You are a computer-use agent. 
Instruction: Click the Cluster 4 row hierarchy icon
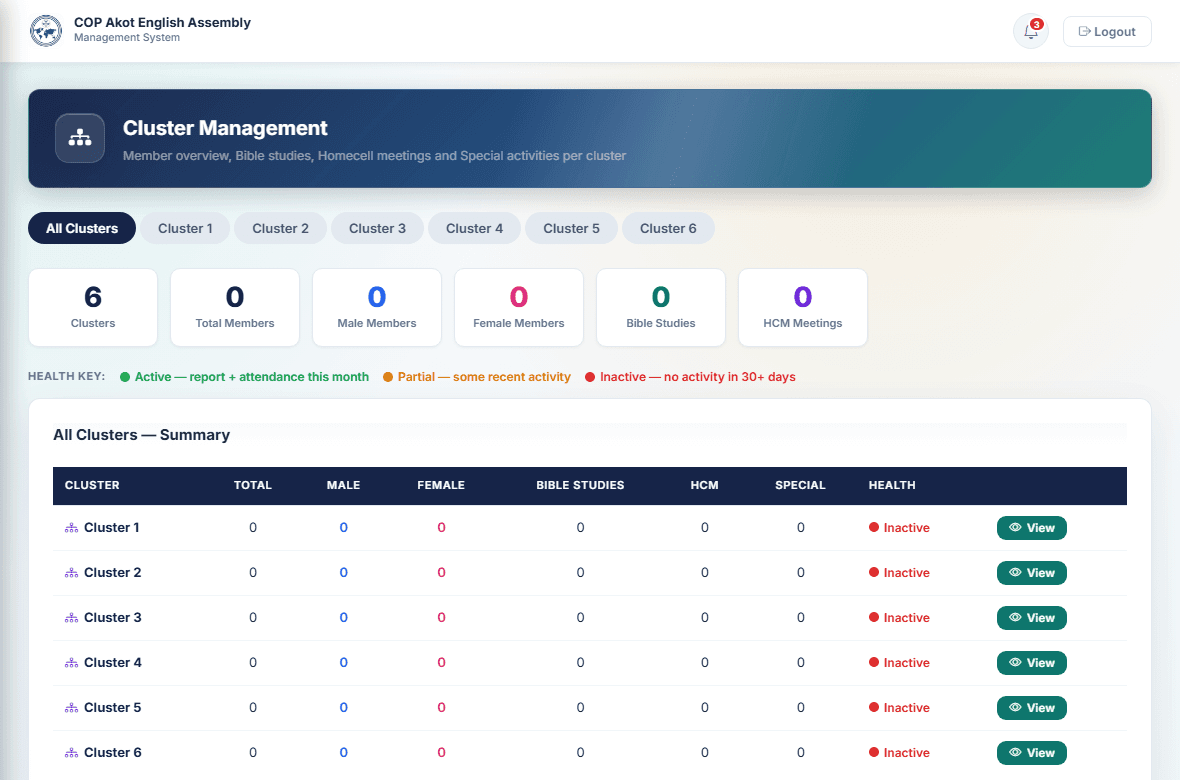click(x=71, y=663)
